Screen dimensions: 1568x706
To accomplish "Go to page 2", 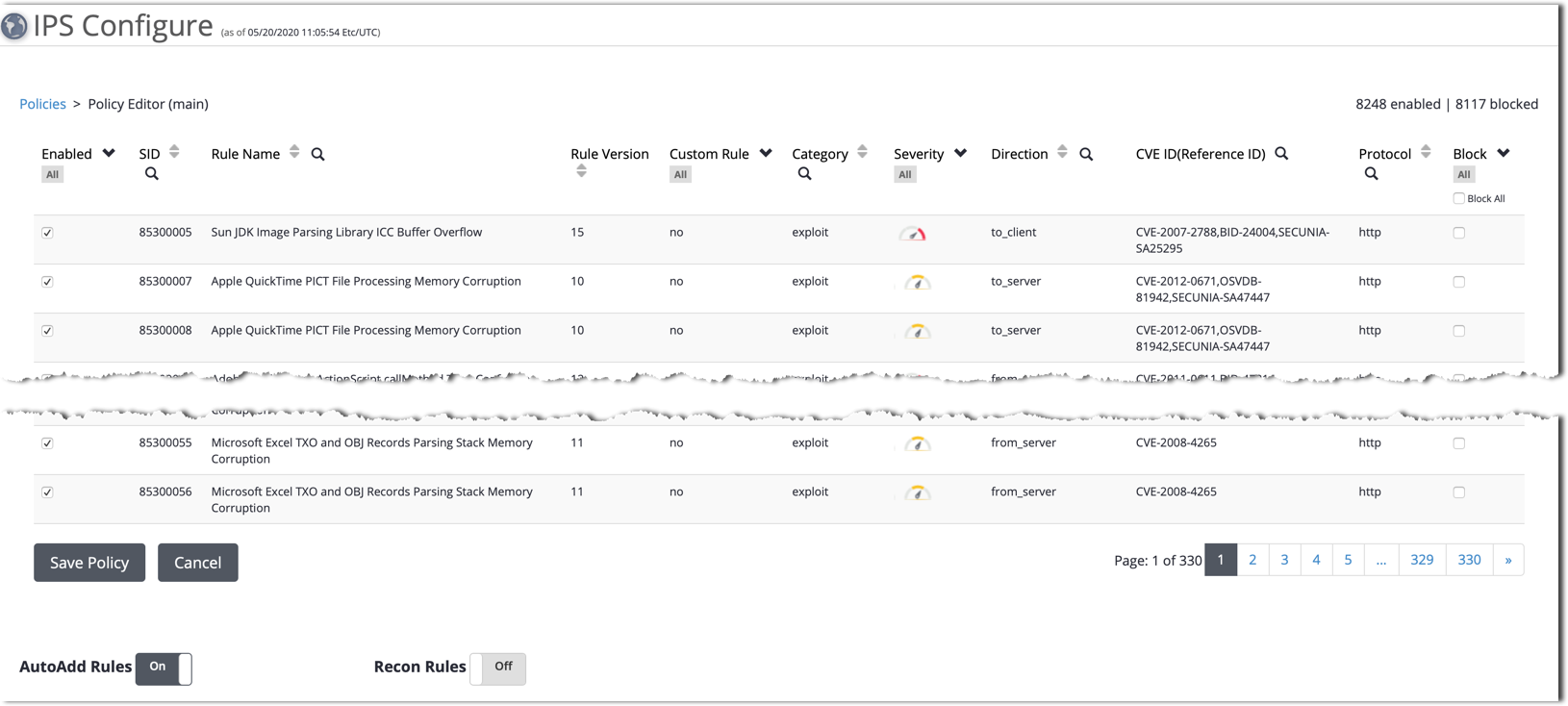I will [x=1252, y=560].
